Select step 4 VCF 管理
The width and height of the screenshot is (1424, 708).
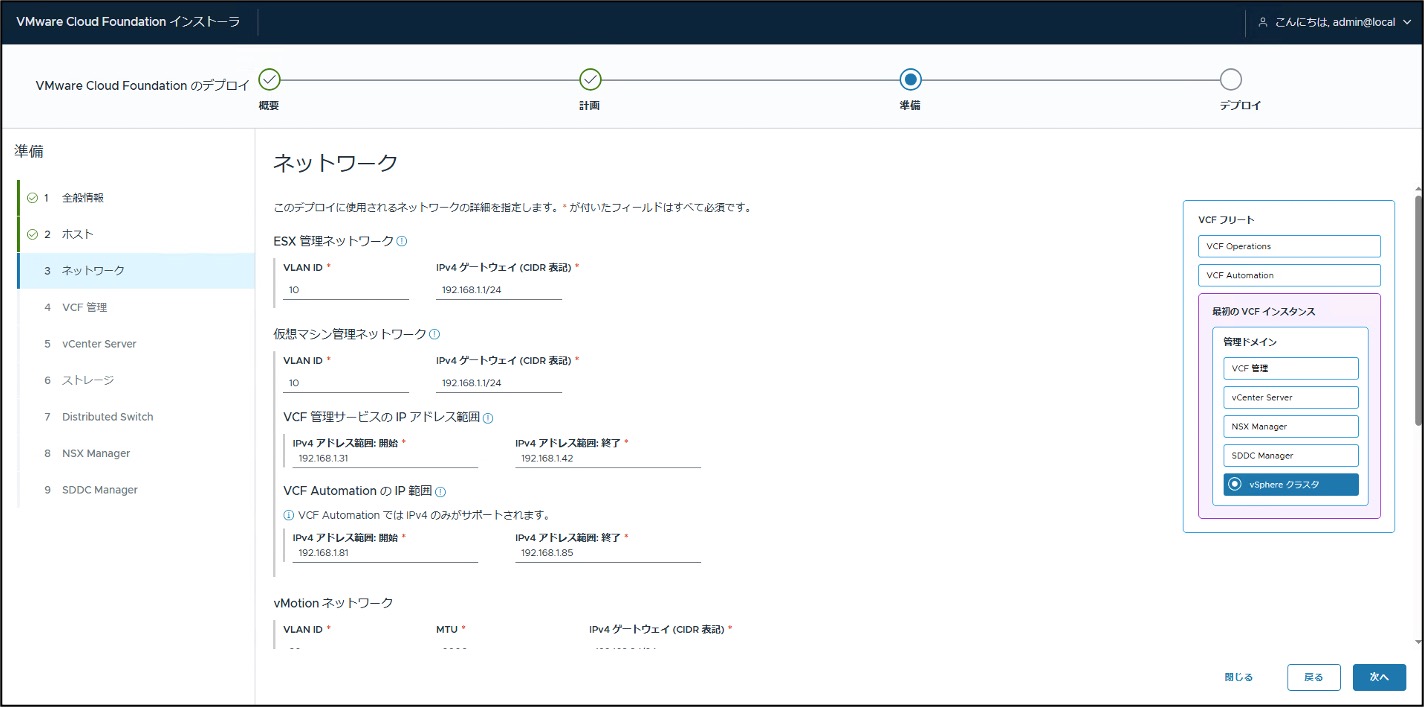pos(136,307)
